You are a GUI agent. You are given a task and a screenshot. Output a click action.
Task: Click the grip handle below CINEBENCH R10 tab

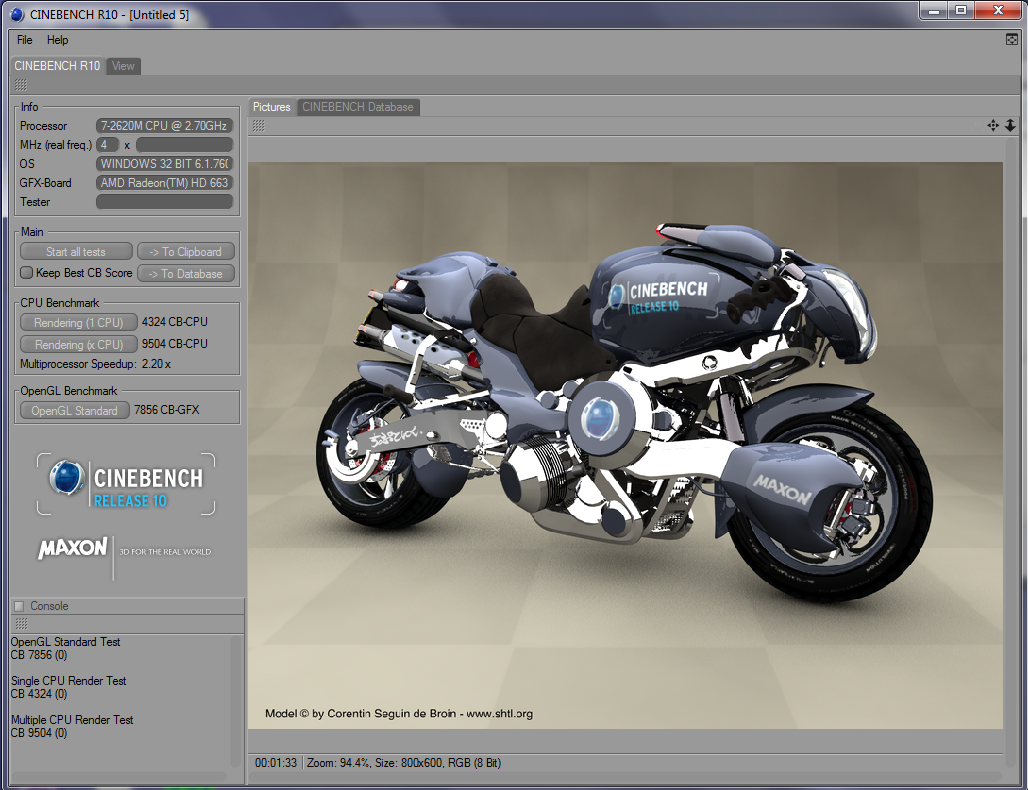20,85
